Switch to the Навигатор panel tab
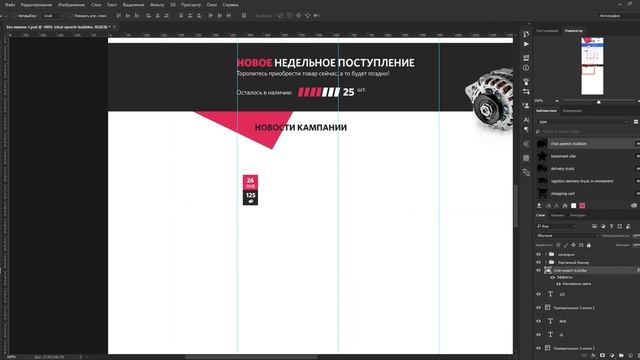The image size is (640, 360). (x=573, y=31)
